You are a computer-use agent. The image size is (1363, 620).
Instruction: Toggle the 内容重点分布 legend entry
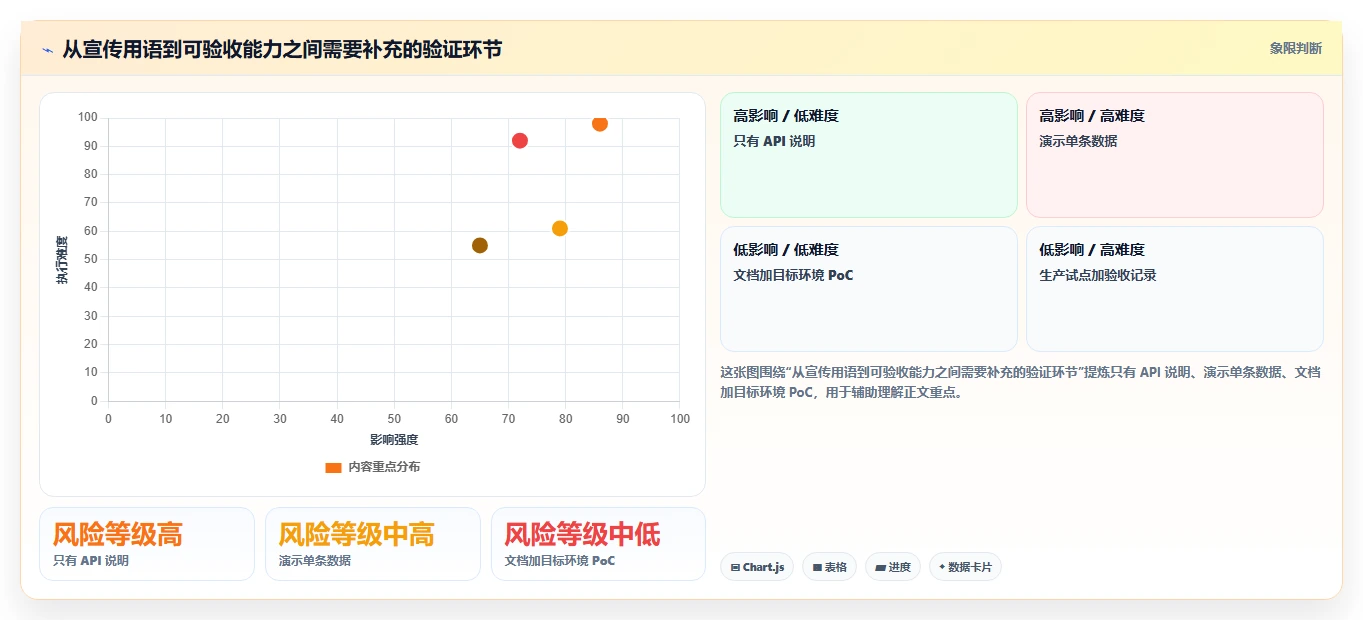pyautogui.click(x=372, y=467)
